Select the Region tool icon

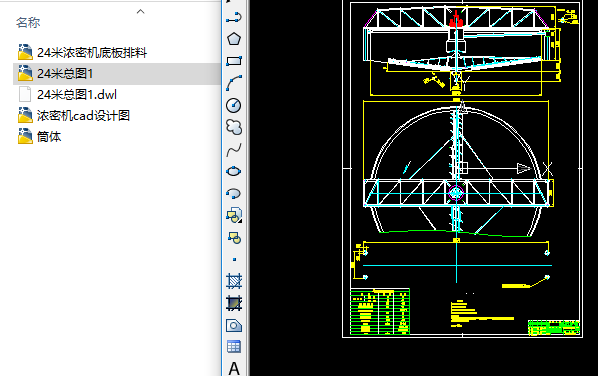click(234, 326)
